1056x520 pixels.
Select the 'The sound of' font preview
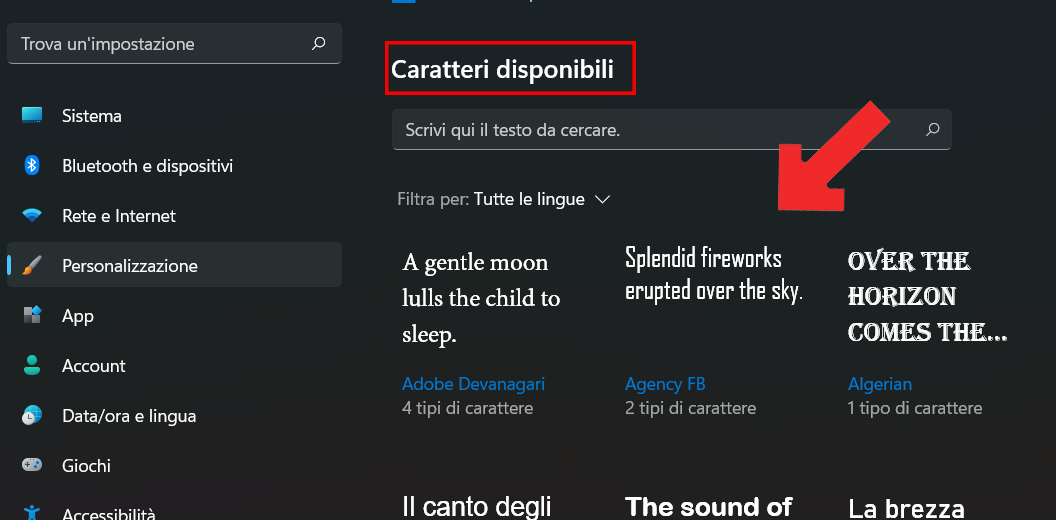click(708, 506)
